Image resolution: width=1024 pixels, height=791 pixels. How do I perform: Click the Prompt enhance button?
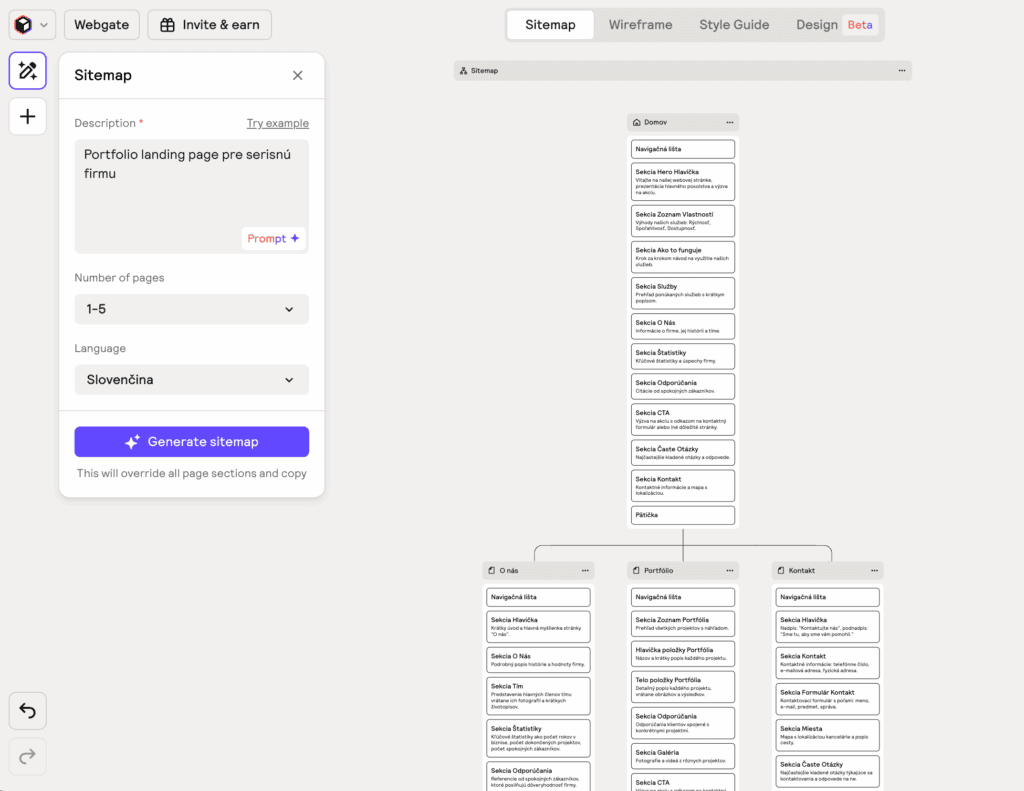tap(273, 238)
